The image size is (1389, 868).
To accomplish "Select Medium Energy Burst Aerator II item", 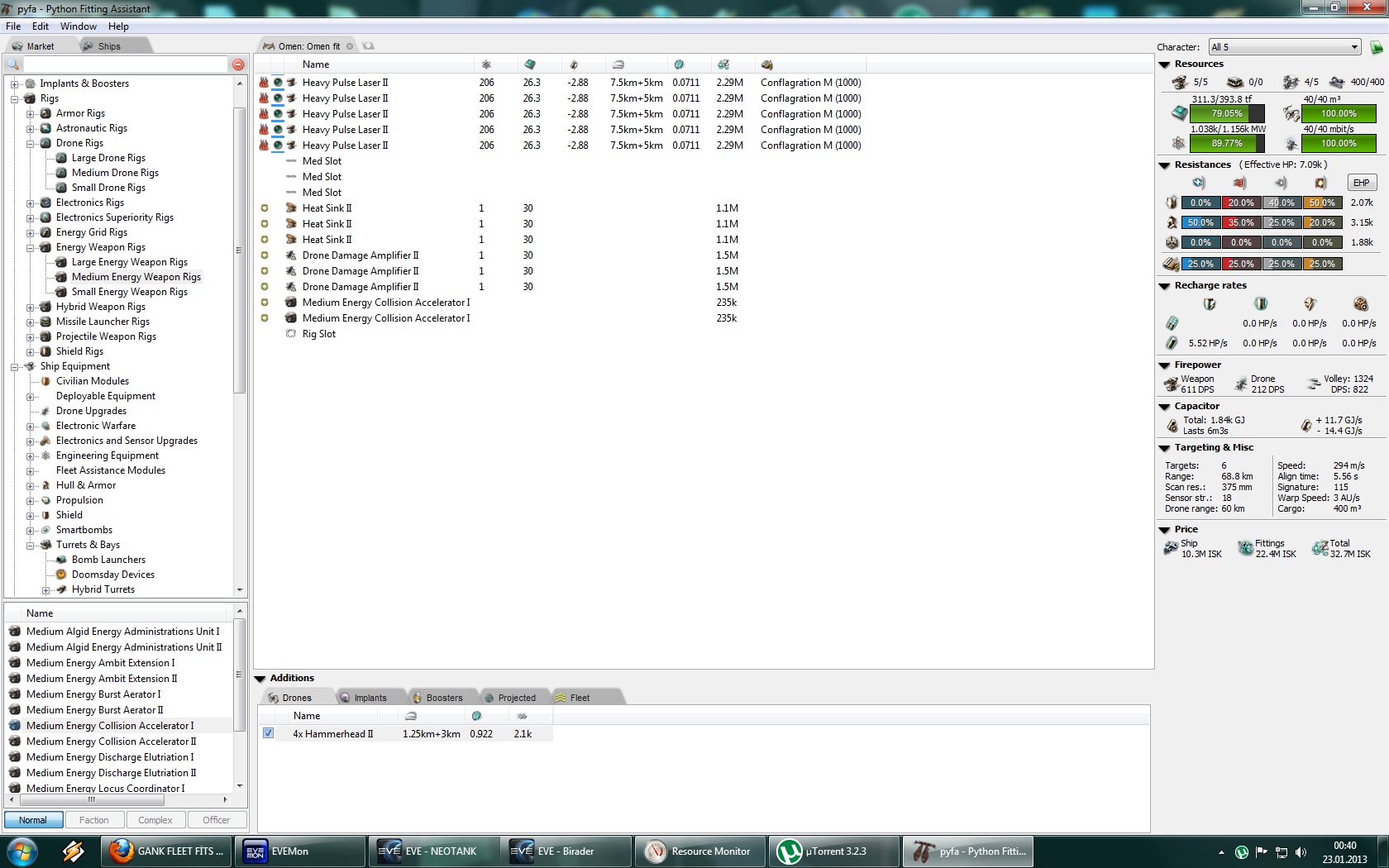I will coord(95,710).
